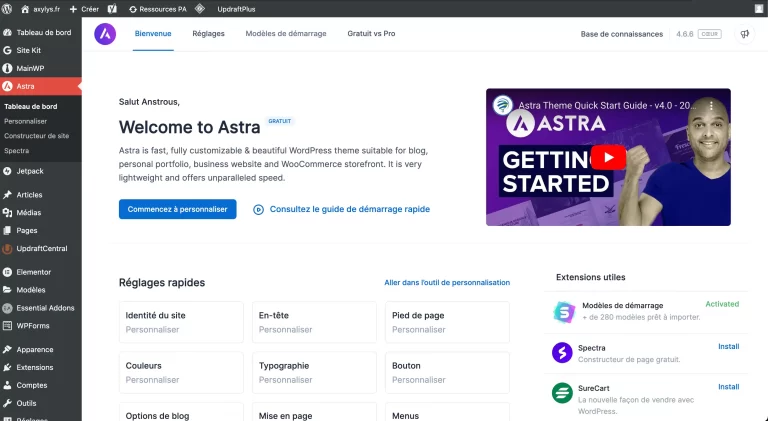This screenshot has width=768, height=421.
Task: Click the Yoast SEO icon in admin bar
Action: 112,9
